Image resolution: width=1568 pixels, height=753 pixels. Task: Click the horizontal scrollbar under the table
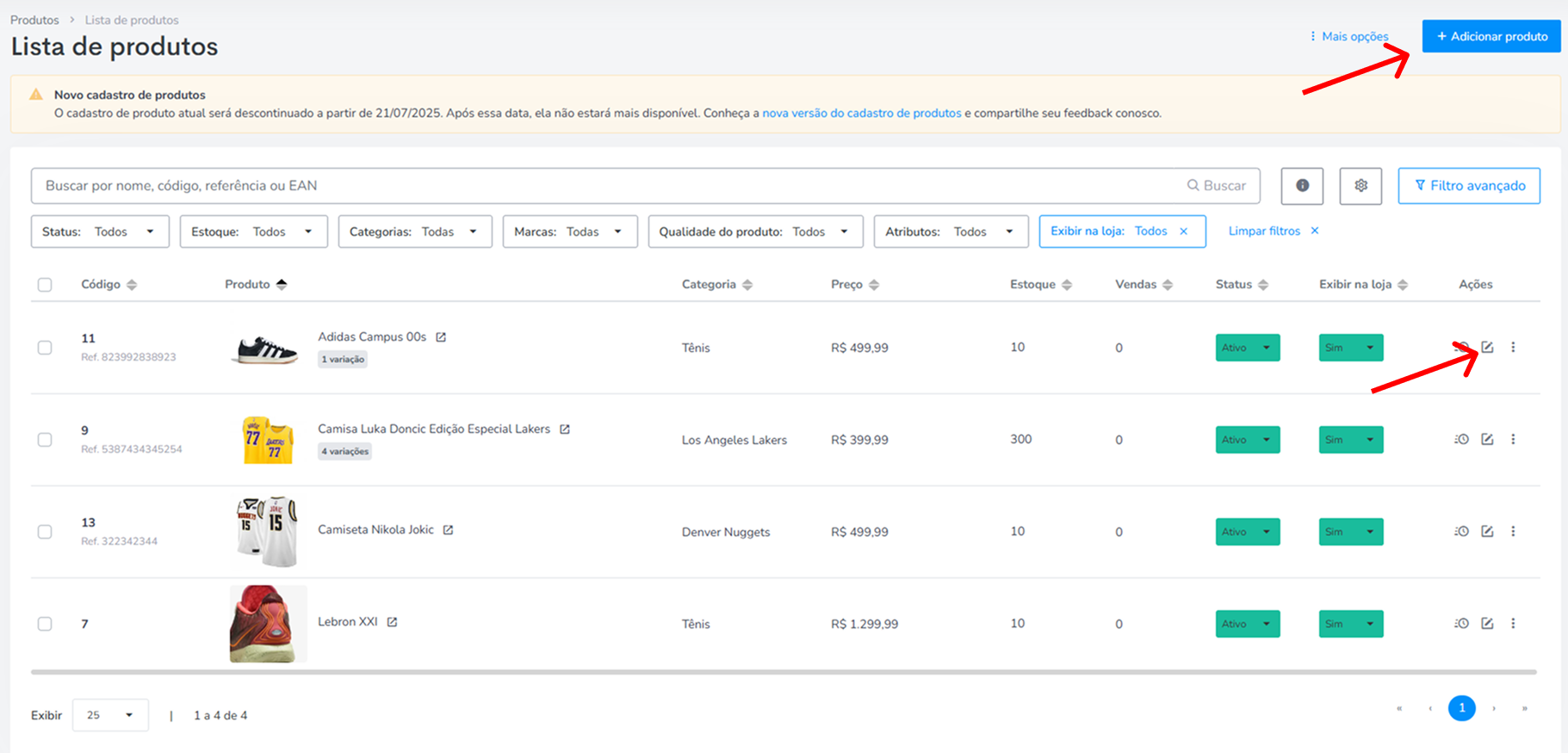[784, 672]
